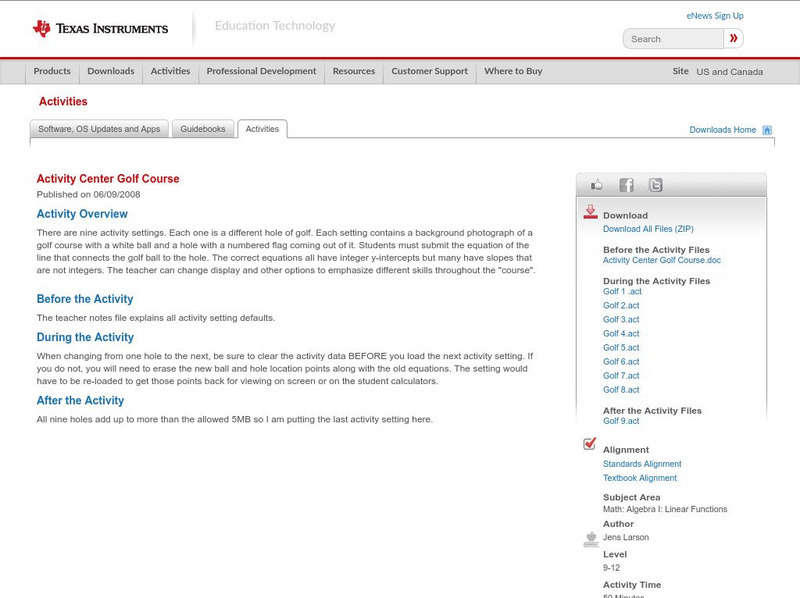The image size is (800, 598).
Task: Click the author icon beside Jens Larson
Action: tap(591, 539)
